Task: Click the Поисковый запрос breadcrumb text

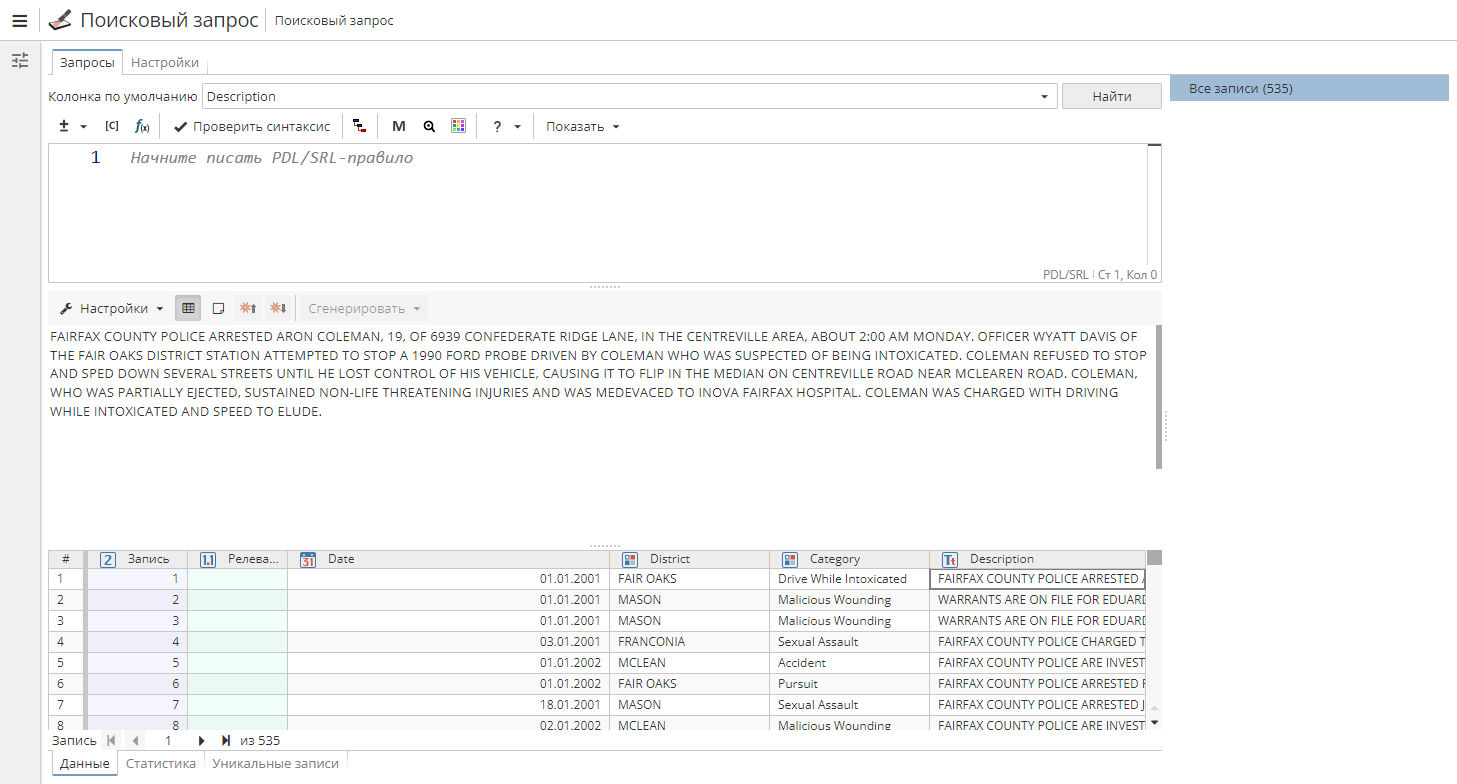Action: pyautogui.click(x=334, y=21)
